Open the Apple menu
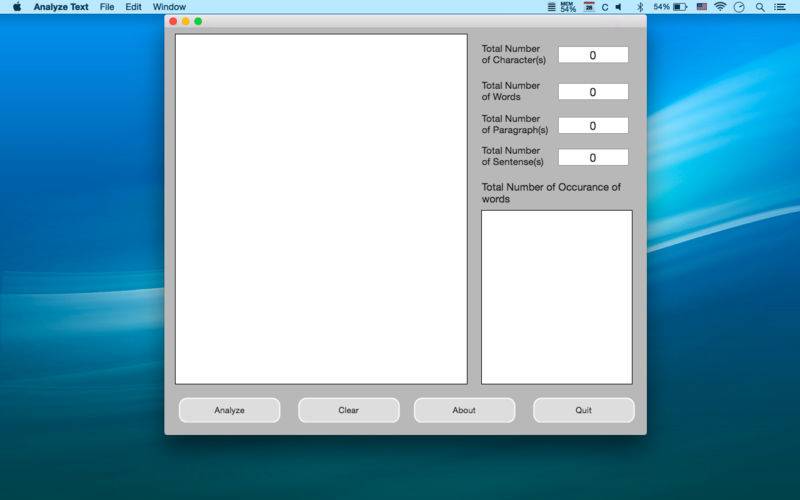Viewport: 800px width, 500px height. (17, 7)
